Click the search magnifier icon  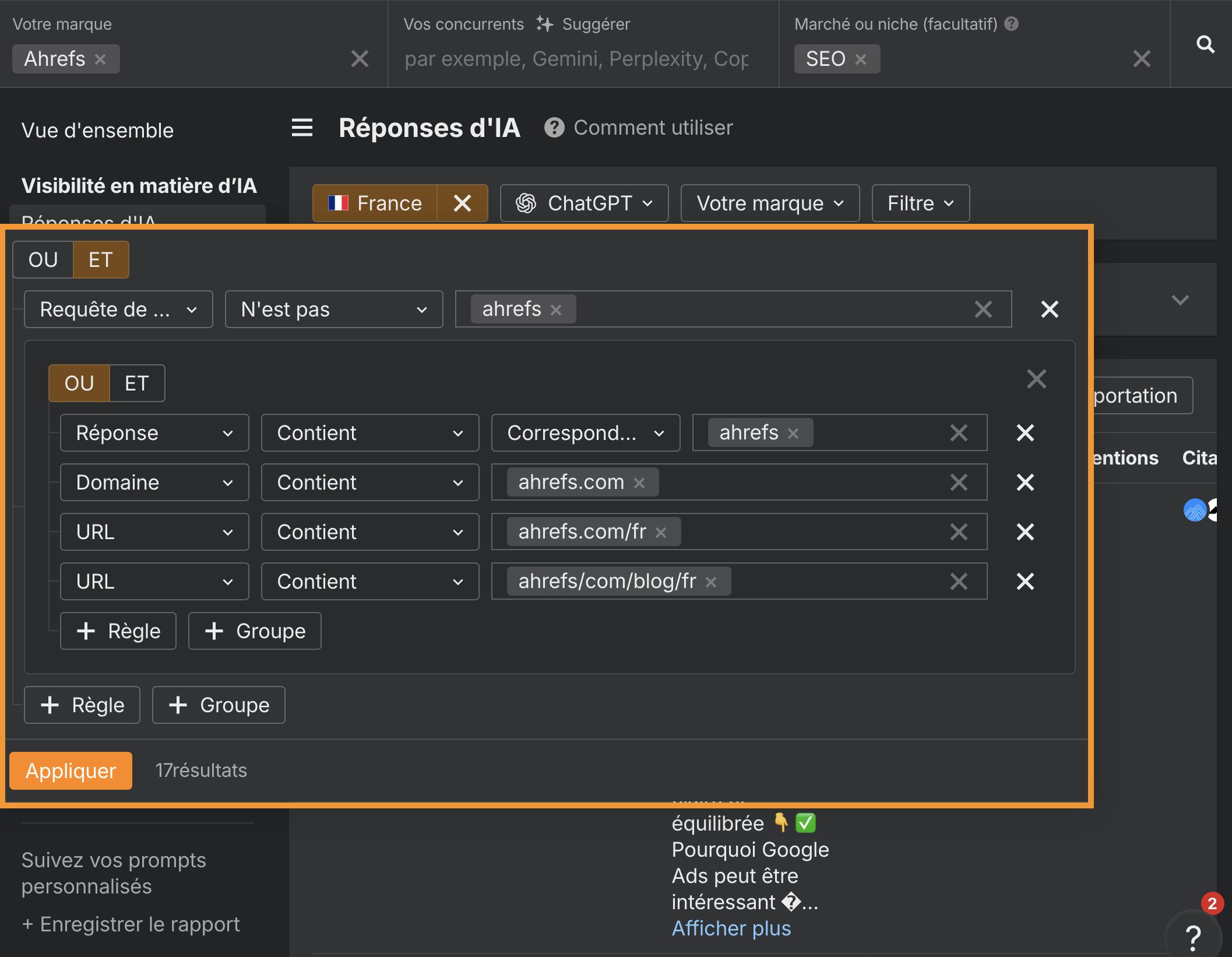coord(1205,44)
